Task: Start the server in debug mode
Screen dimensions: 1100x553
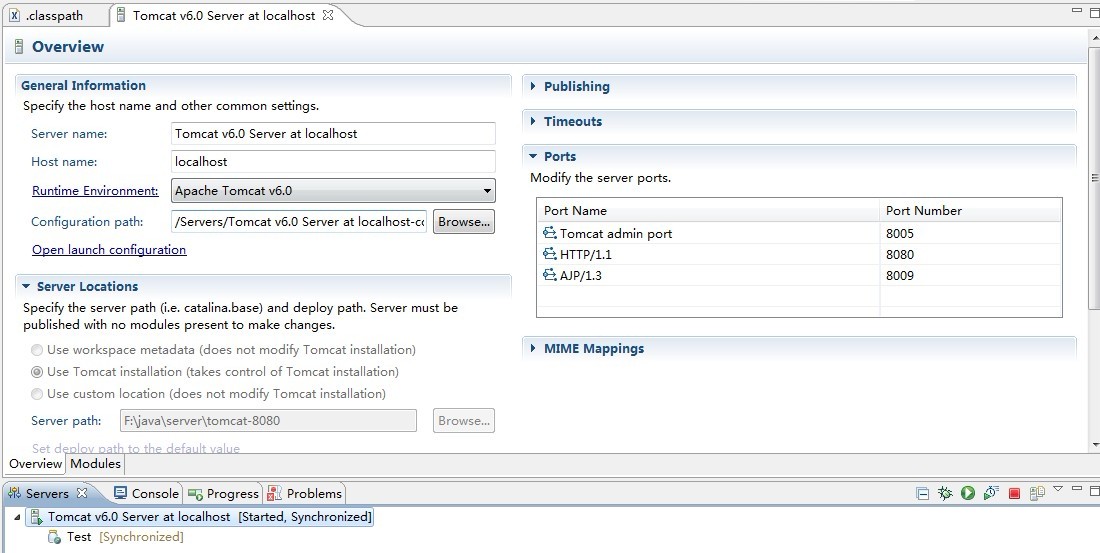Action: click(945, 493)
